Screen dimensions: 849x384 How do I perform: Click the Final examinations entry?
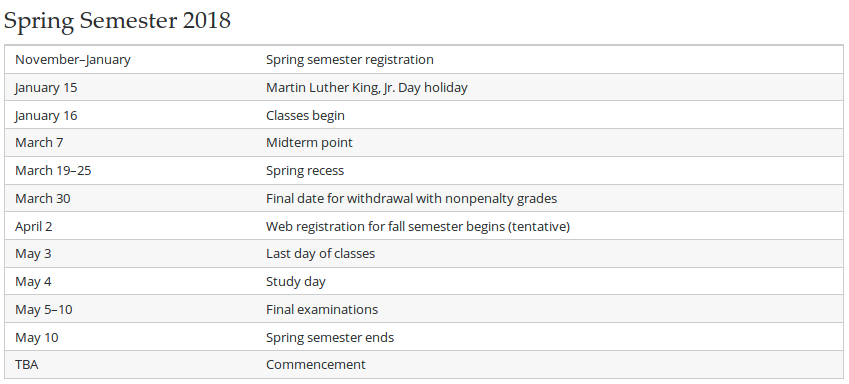pyautogui.click(x=322, y=309)
